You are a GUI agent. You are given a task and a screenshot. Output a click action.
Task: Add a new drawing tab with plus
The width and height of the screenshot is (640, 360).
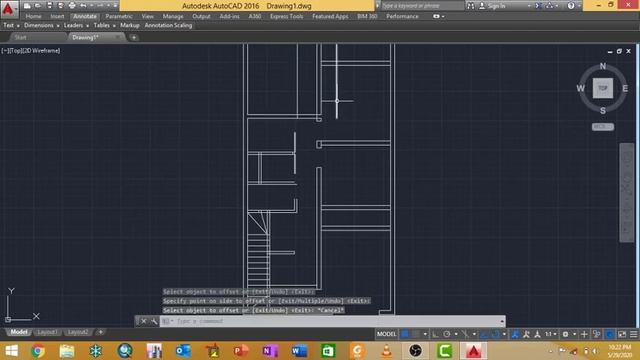tap(133, 38)
